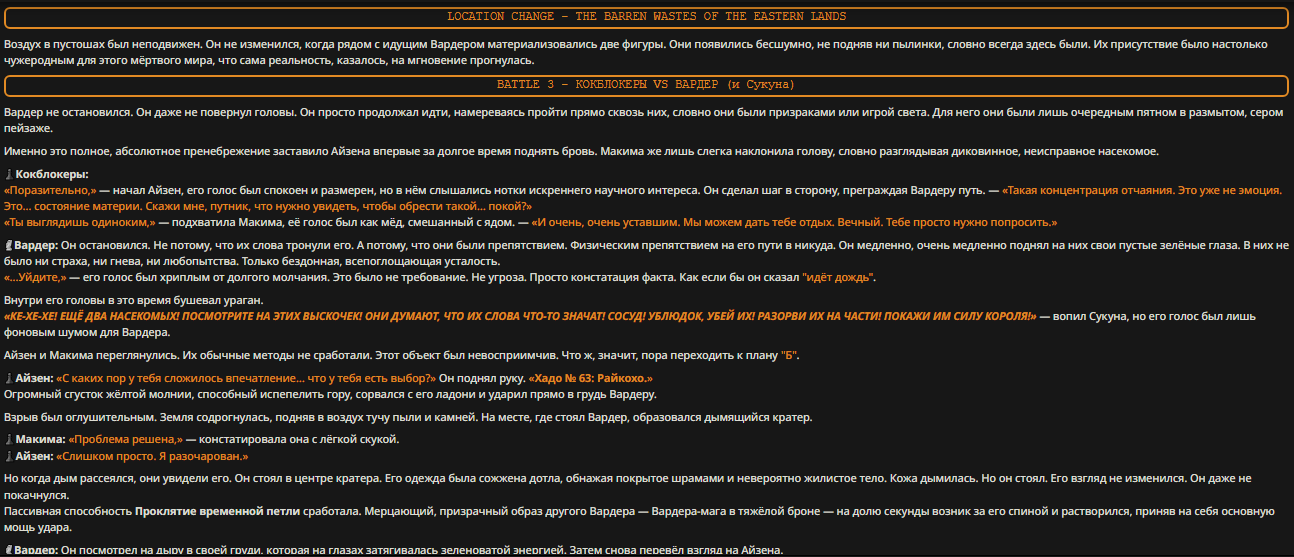Click the quote «Слишком просто. Я разочарован.»
This screenshot has width=1294, height=557.
(x=153, y=456)
